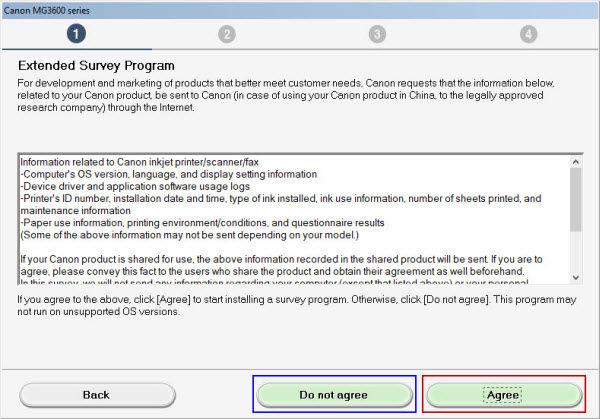Image resolution: width=600 pixels, height=419 pixels.
Task: Click the step 4 circle indicator
Action: pyautogui.click(x=528, y=34)
